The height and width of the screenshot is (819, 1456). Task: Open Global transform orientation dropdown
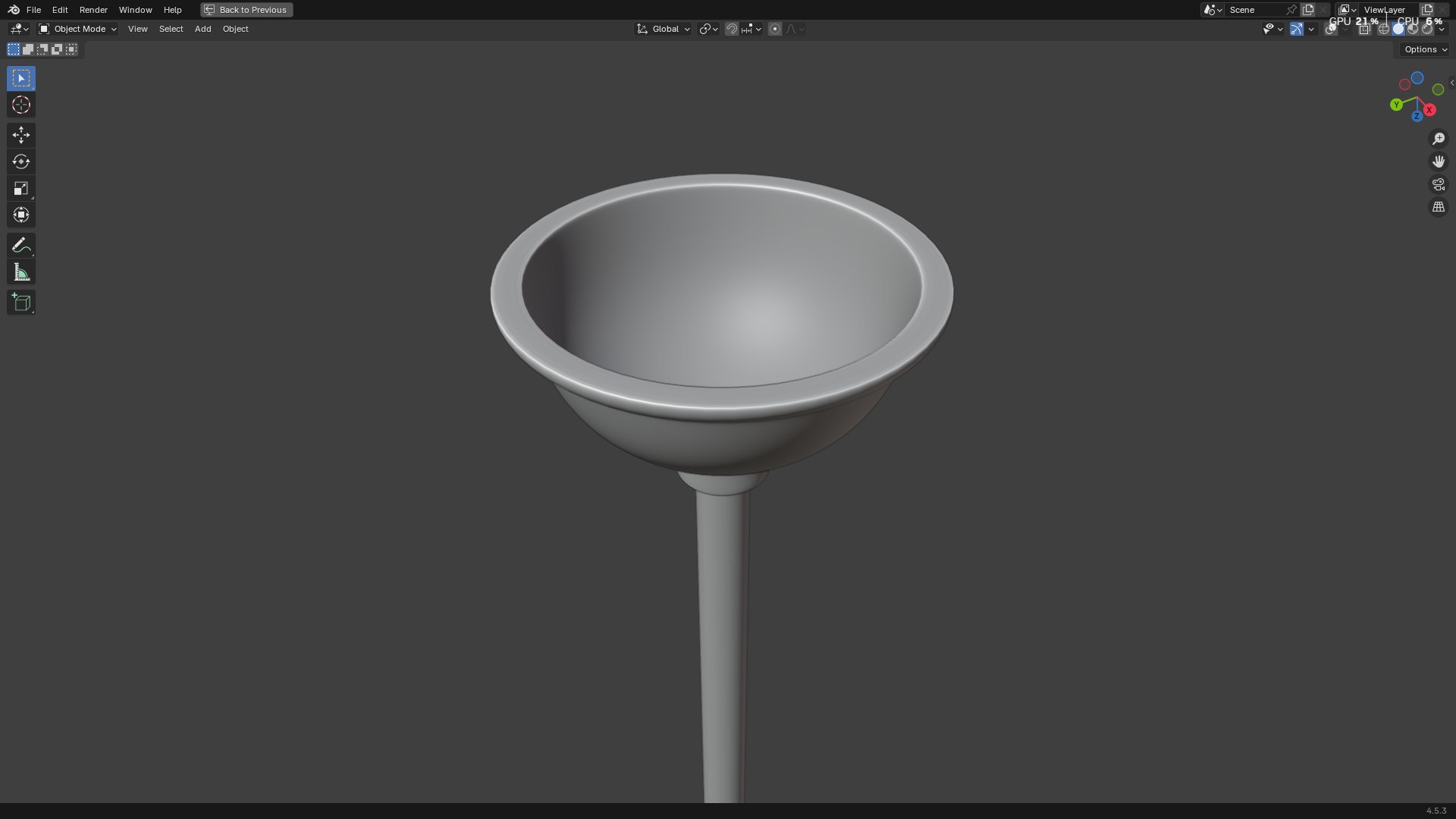click(664, 29)
